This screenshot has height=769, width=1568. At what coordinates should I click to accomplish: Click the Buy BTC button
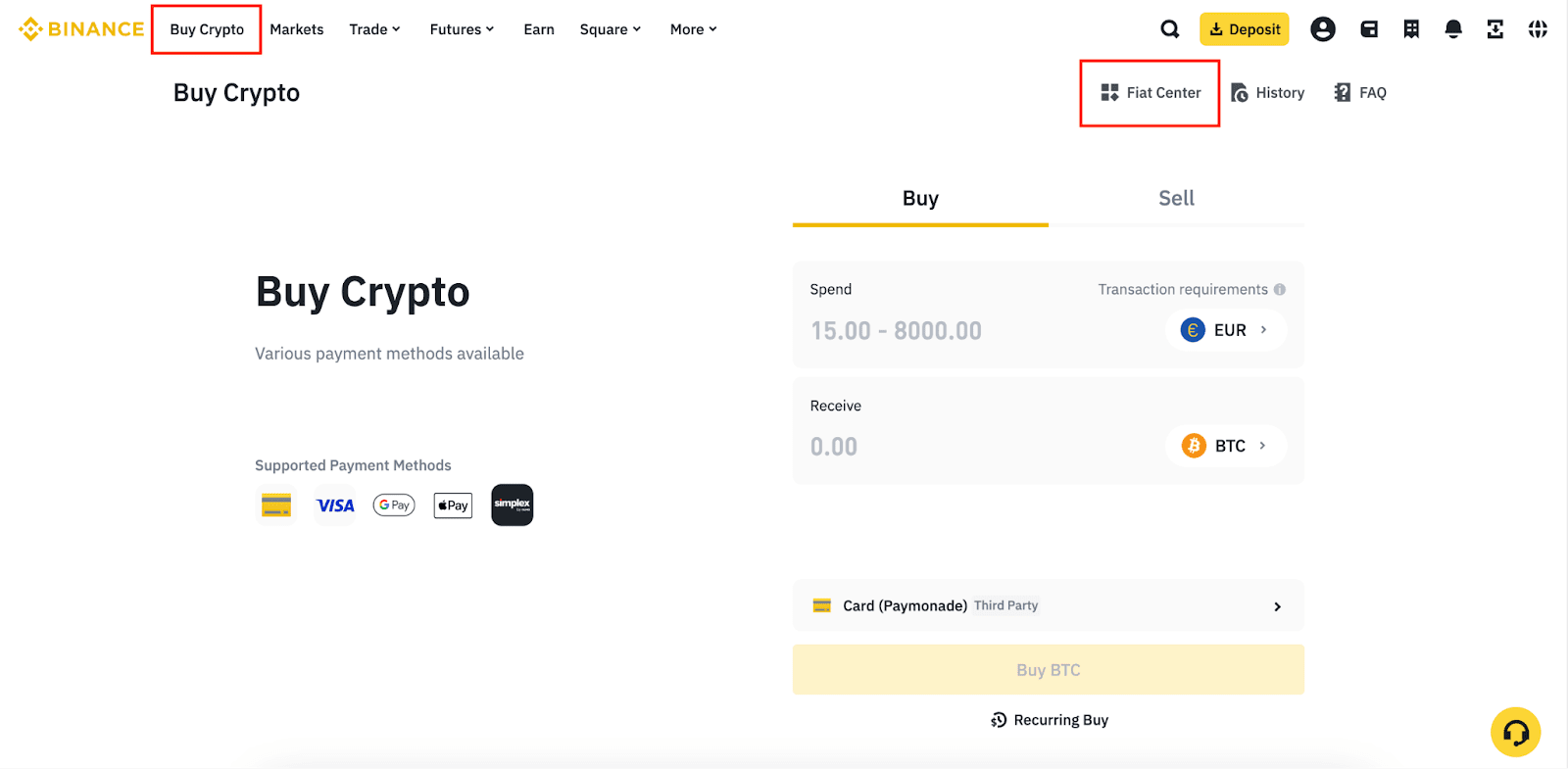point(1048,670)
